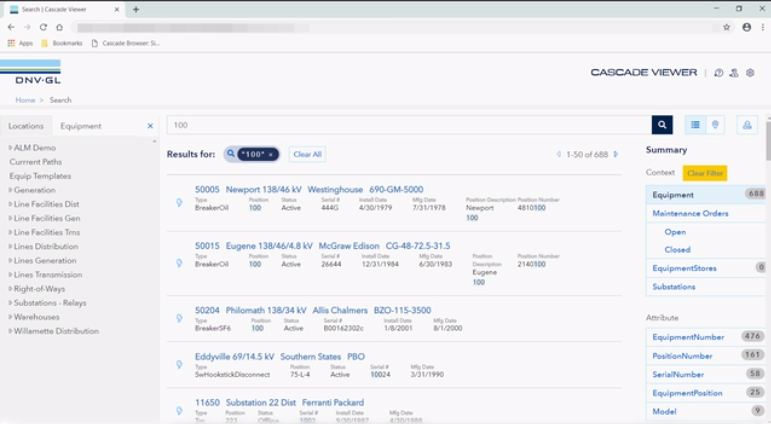Open the help icon in the header
The width and height of the screenshot is (771, 424).
(718, 73)
